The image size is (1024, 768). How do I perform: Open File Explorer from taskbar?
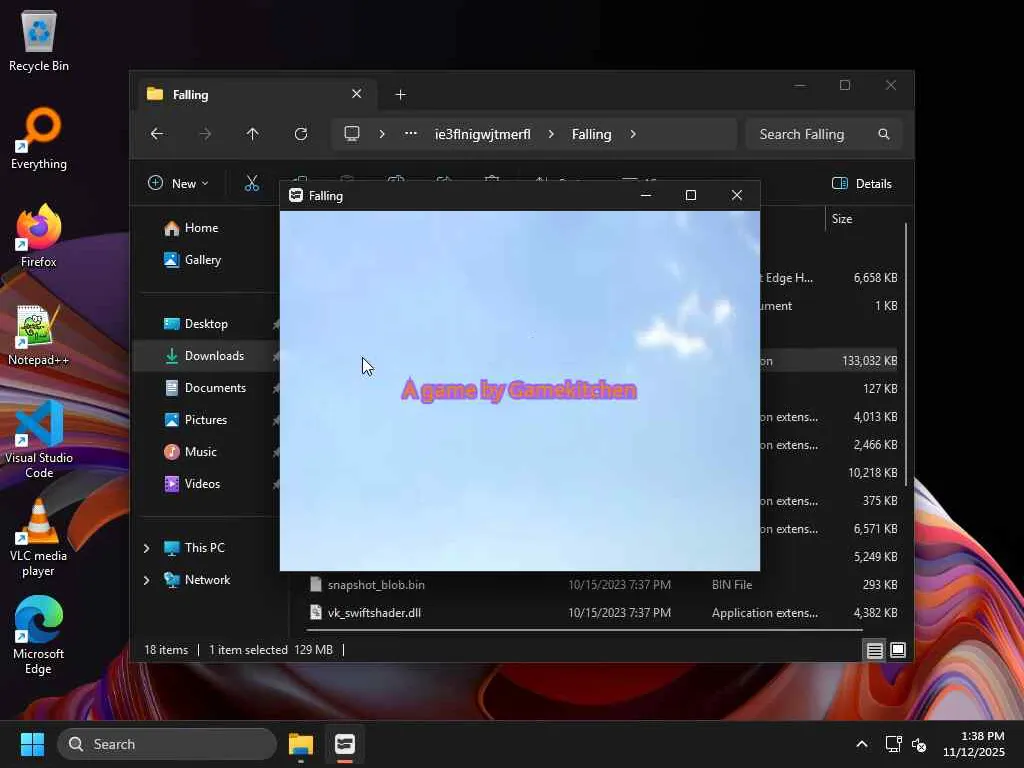click(301, 744)
